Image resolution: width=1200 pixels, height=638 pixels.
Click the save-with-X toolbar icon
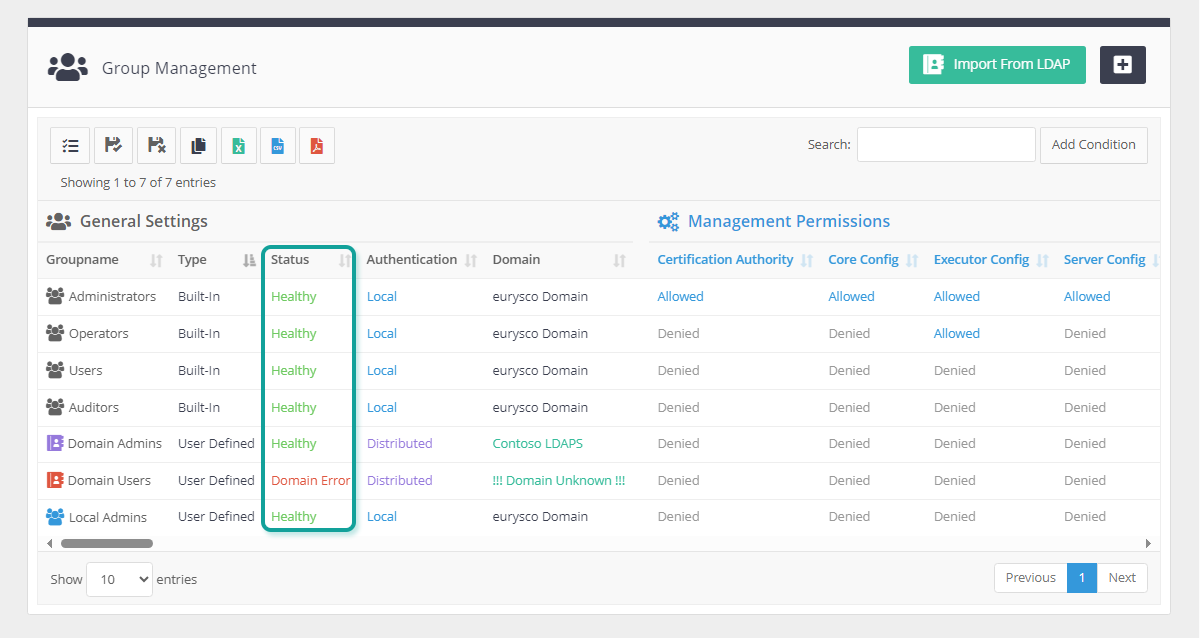tap(156, 145)
